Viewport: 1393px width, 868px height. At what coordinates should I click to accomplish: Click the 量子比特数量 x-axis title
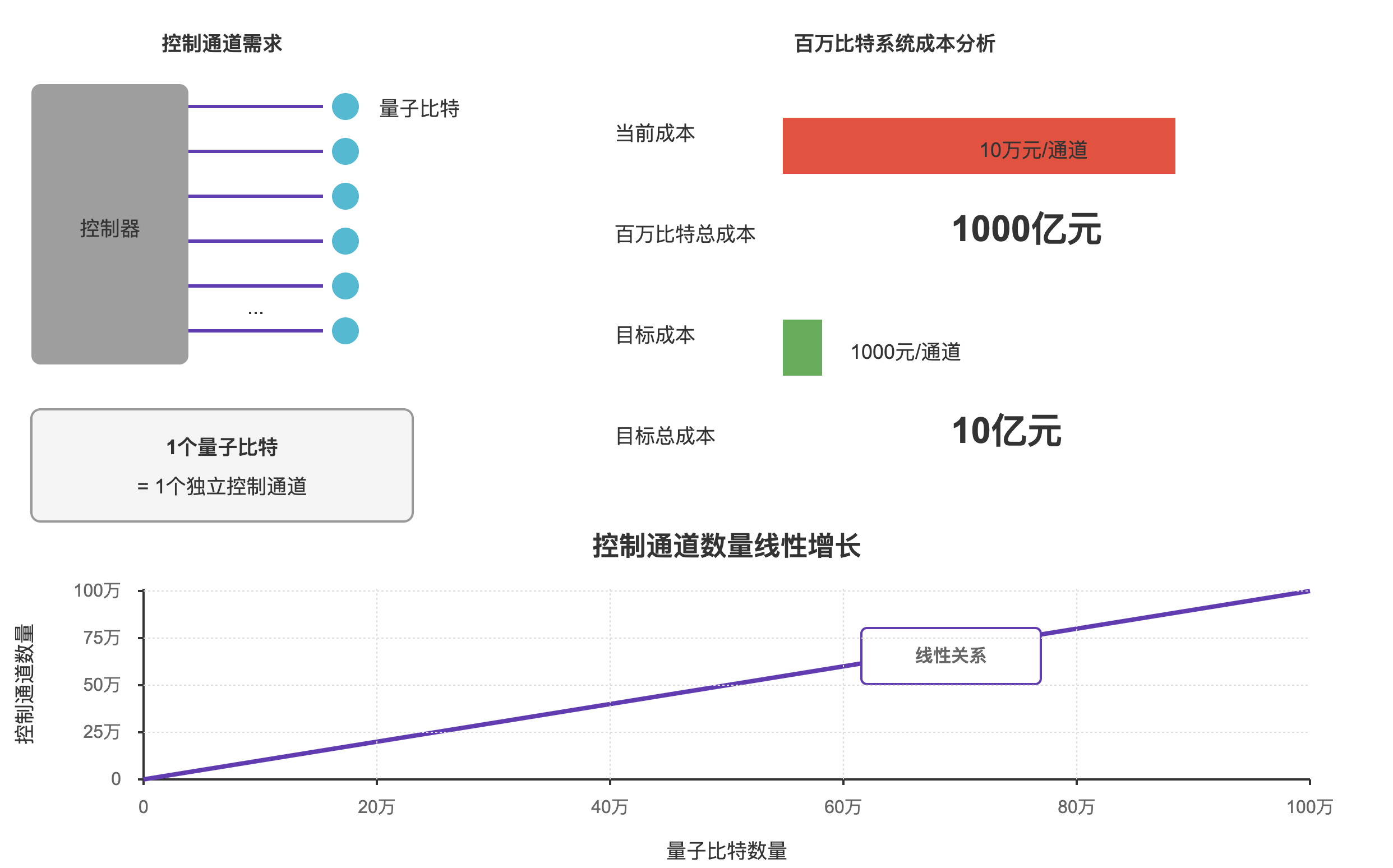(x=726, y=851)
